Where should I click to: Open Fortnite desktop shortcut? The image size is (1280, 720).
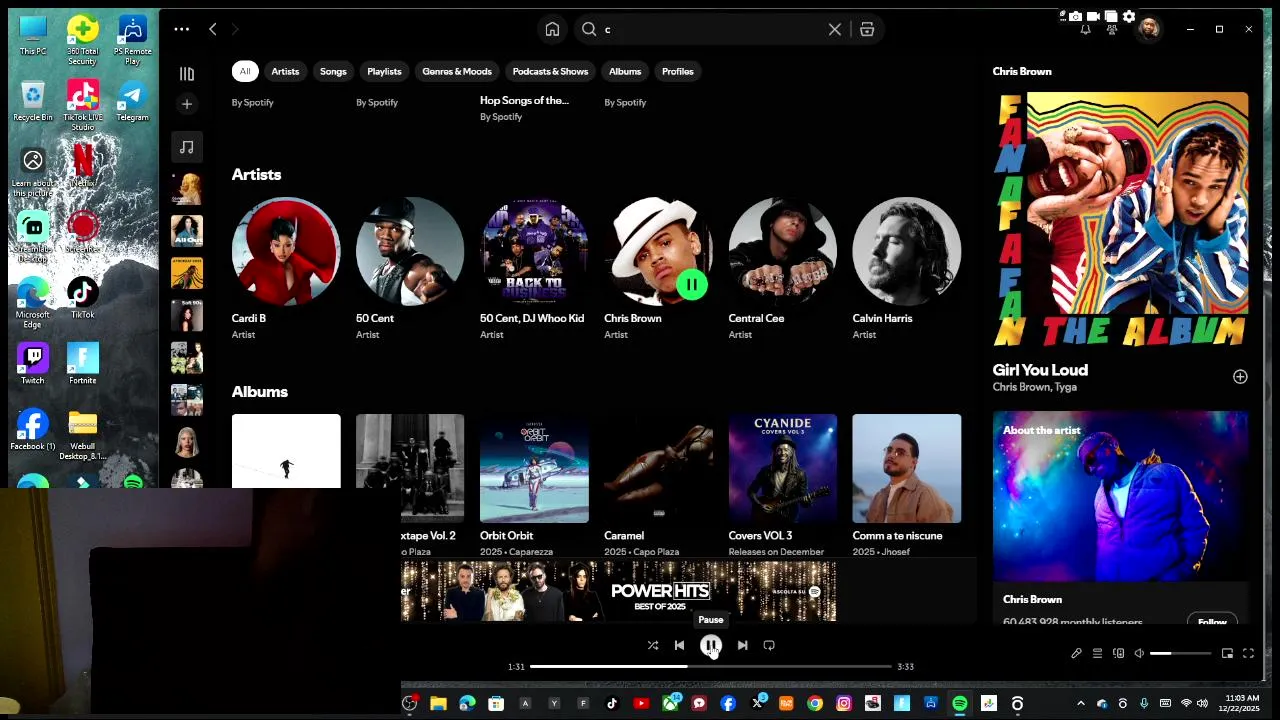83,365
